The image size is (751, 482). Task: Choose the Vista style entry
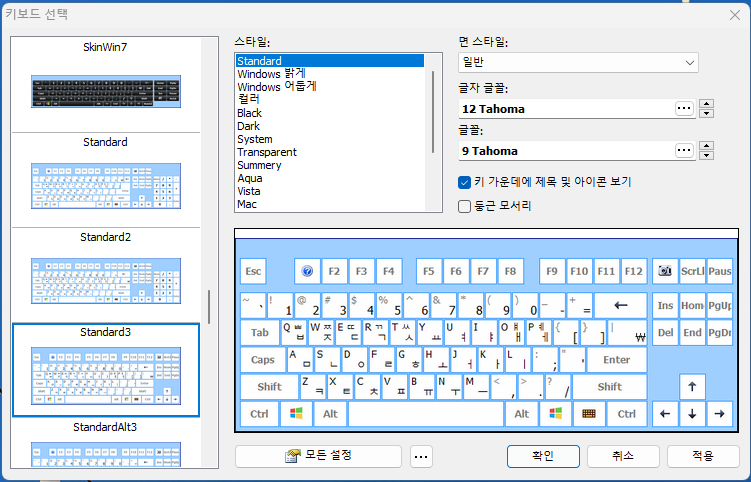(x=330, y=191)
